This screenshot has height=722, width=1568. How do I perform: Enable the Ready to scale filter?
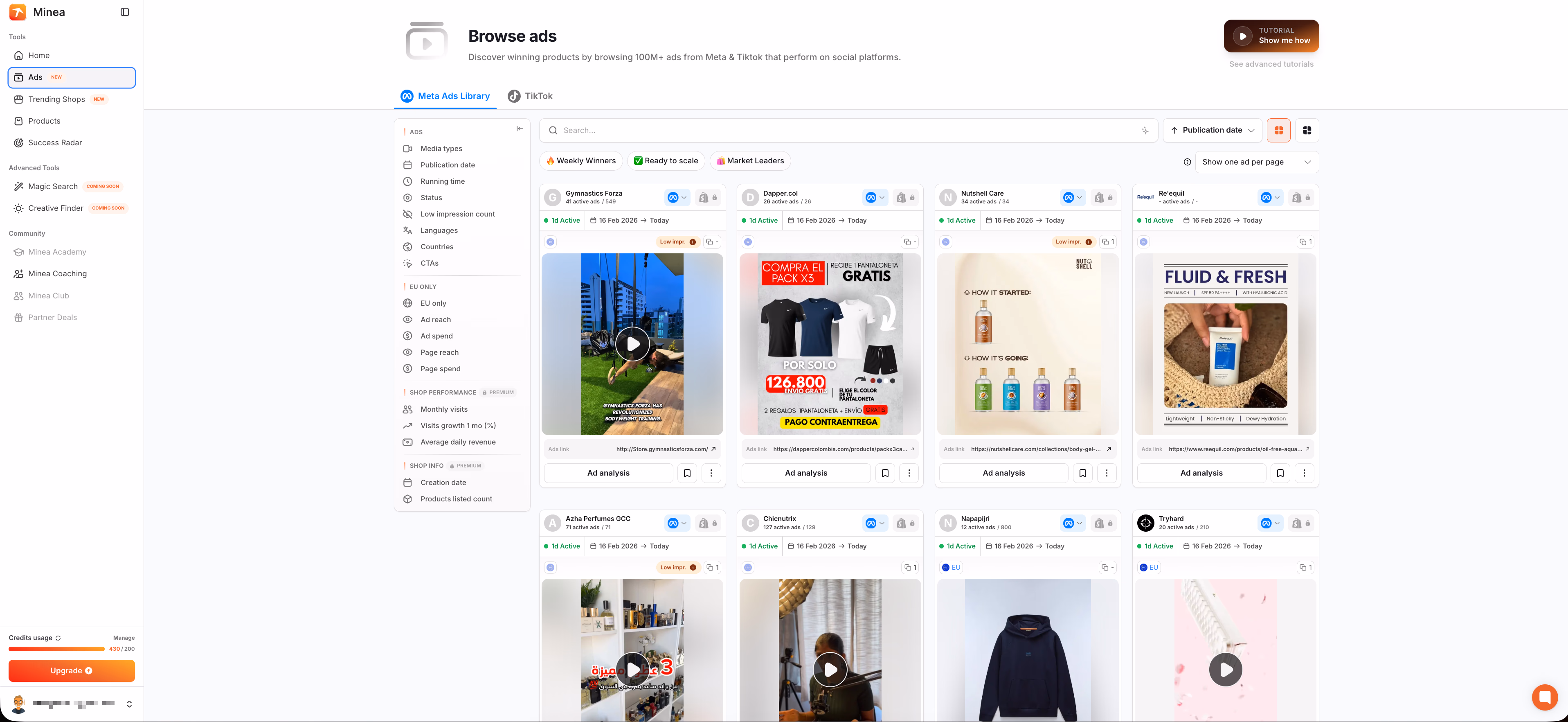tap(666, 161)
